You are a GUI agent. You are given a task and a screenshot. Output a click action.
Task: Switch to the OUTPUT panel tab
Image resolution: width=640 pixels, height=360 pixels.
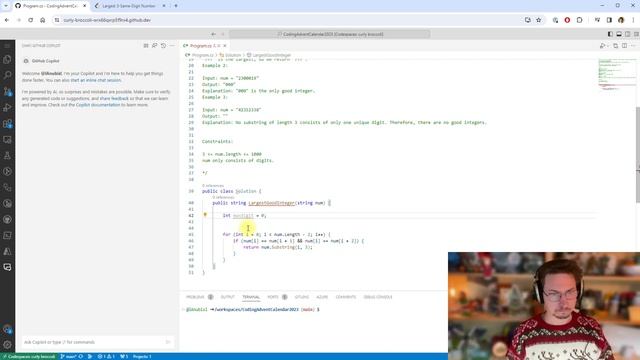tap(227, 297)
